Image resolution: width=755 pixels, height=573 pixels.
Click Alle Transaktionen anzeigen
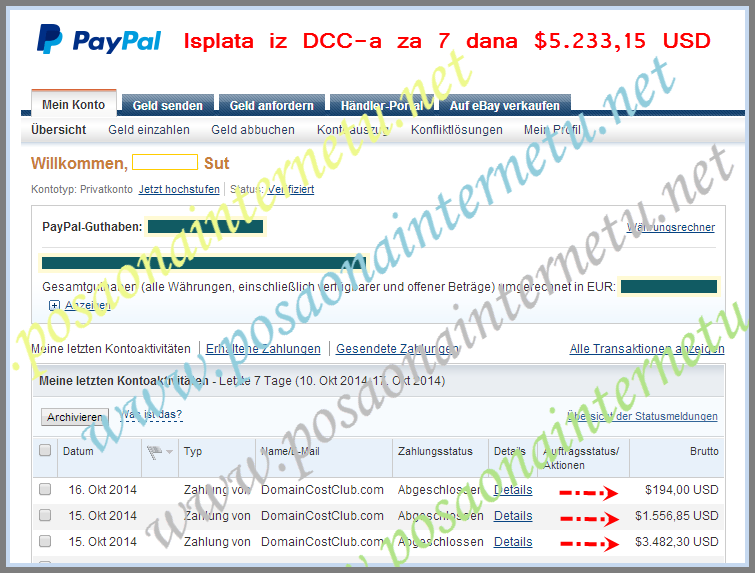[647, 349]
